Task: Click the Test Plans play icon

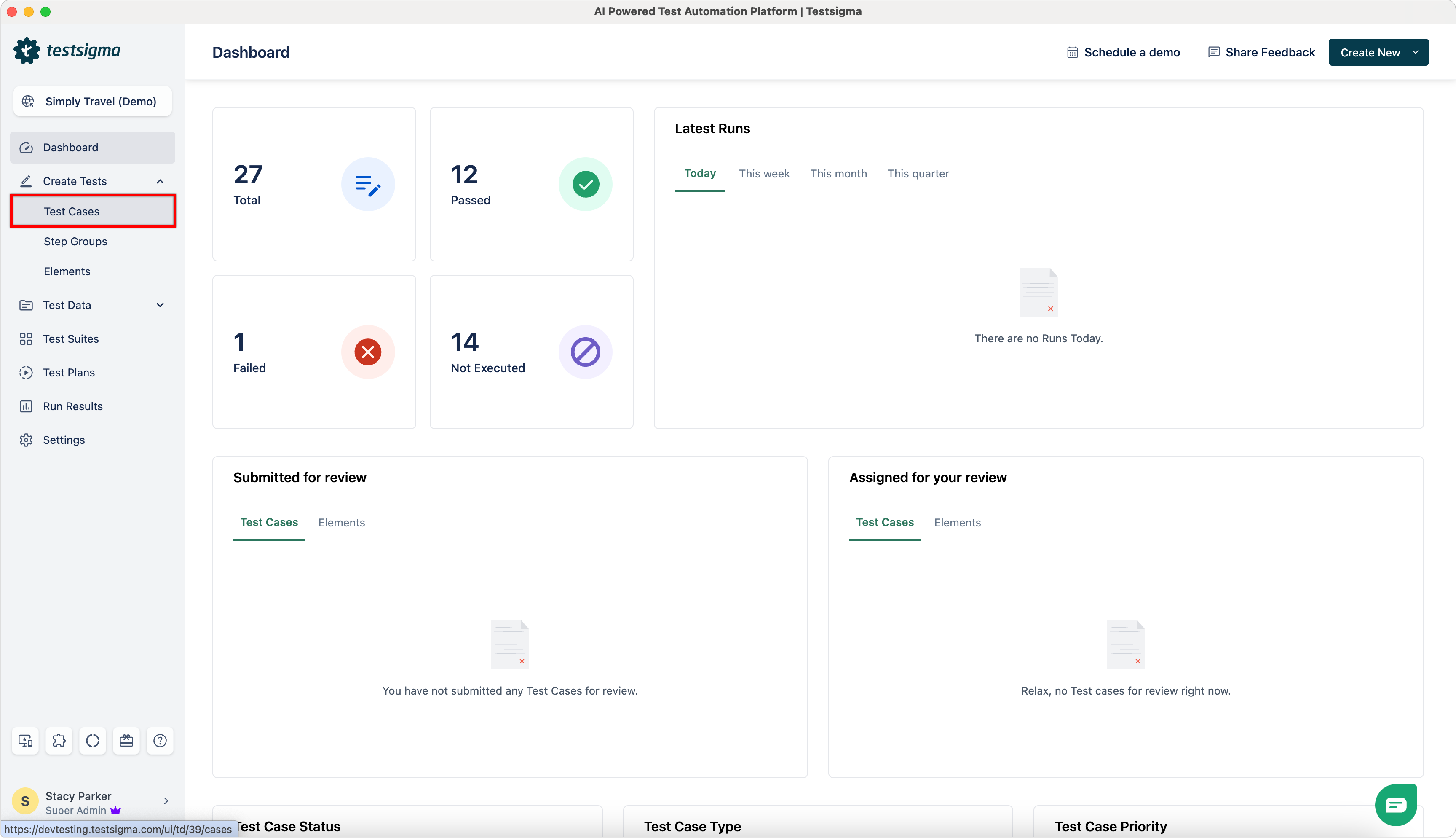Action: pyautogui.click(x=27, y=372)
